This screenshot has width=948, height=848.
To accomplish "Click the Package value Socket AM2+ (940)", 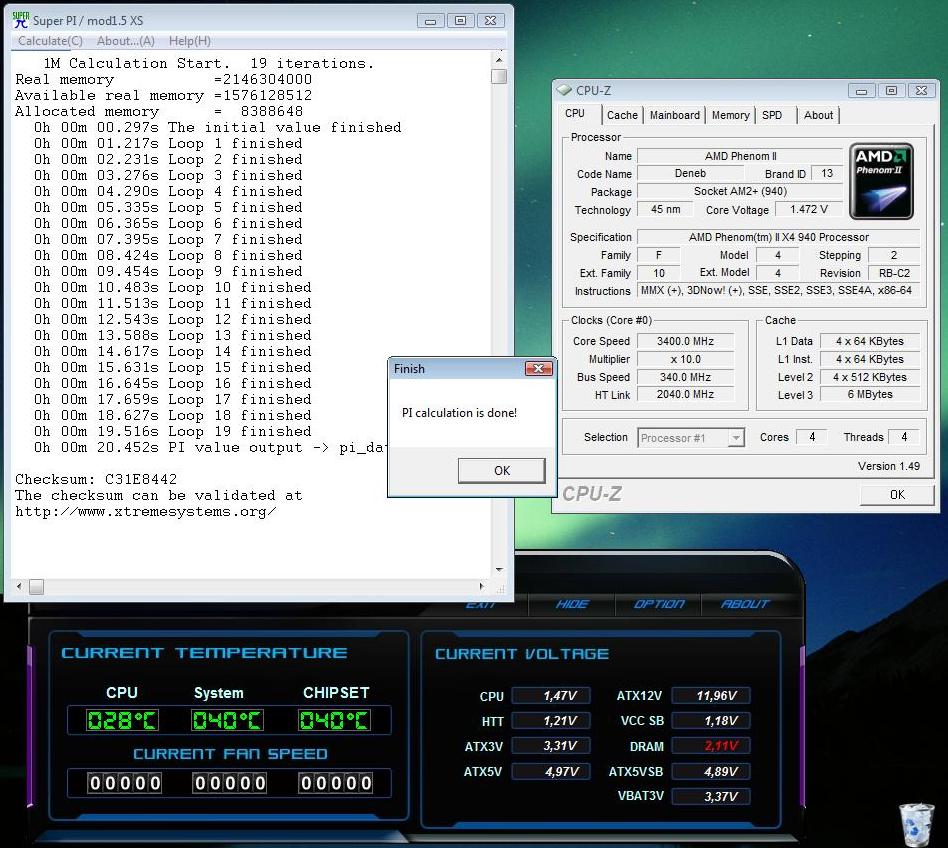I will click(x=740, y=191).
